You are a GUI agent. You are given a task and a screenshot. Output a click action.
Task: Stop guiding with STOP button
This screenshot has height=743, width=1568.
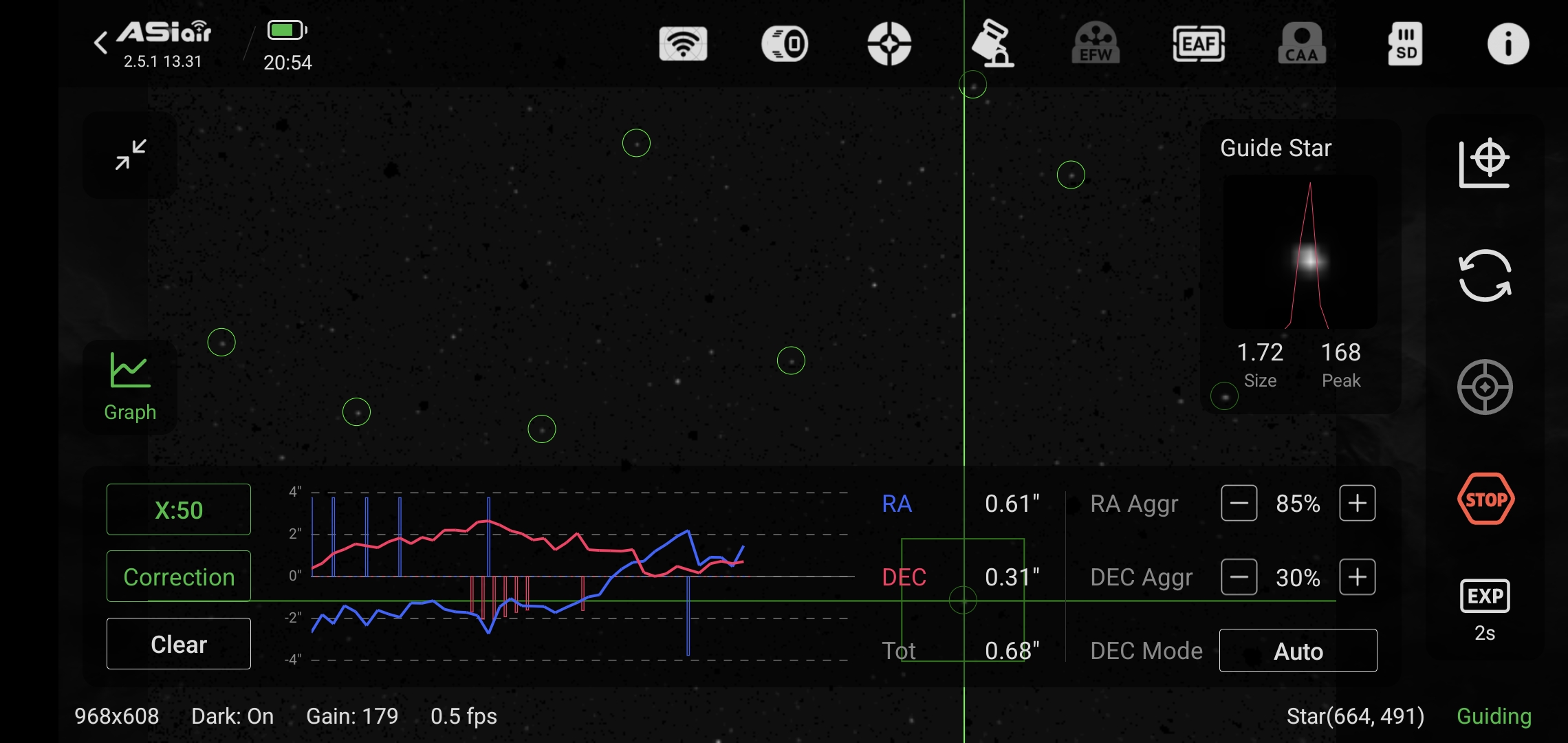[1485, 499]
